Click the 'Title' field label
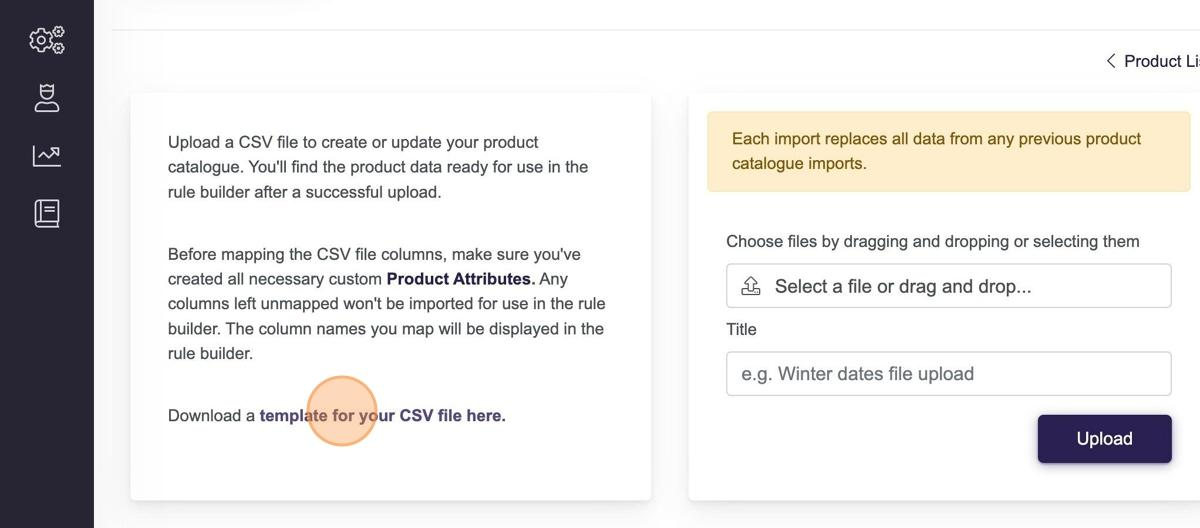1200x528 pixels. [x=741, y=329]
